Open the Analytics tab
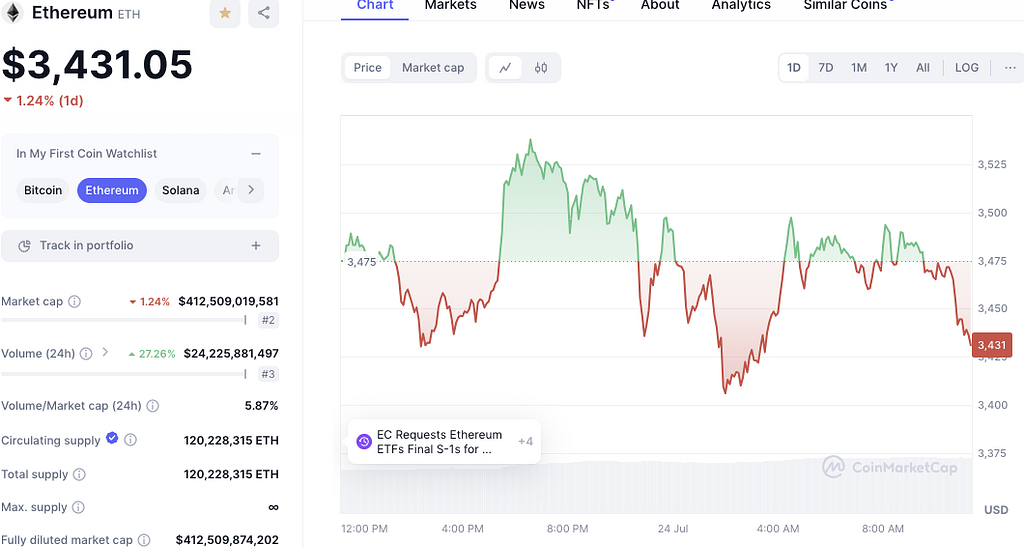The height and width of the screenshot is (548, 1024). click(x=741, y=5)
